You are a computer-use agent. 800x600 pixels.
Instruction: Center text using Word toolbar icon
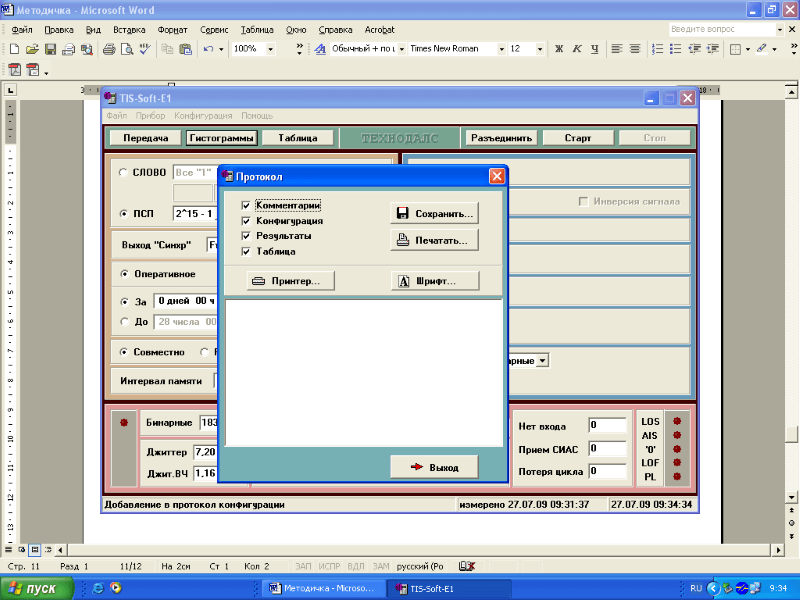(x=635, y=49)
